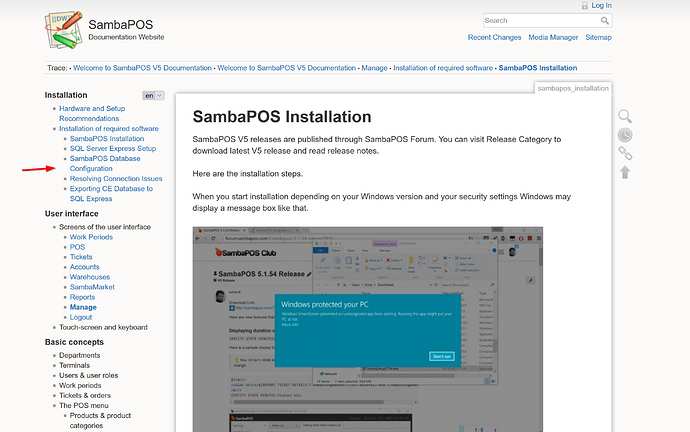Click Manage in the trace breadcrumb
The image size is (690, 432).
tap(374, 68)
